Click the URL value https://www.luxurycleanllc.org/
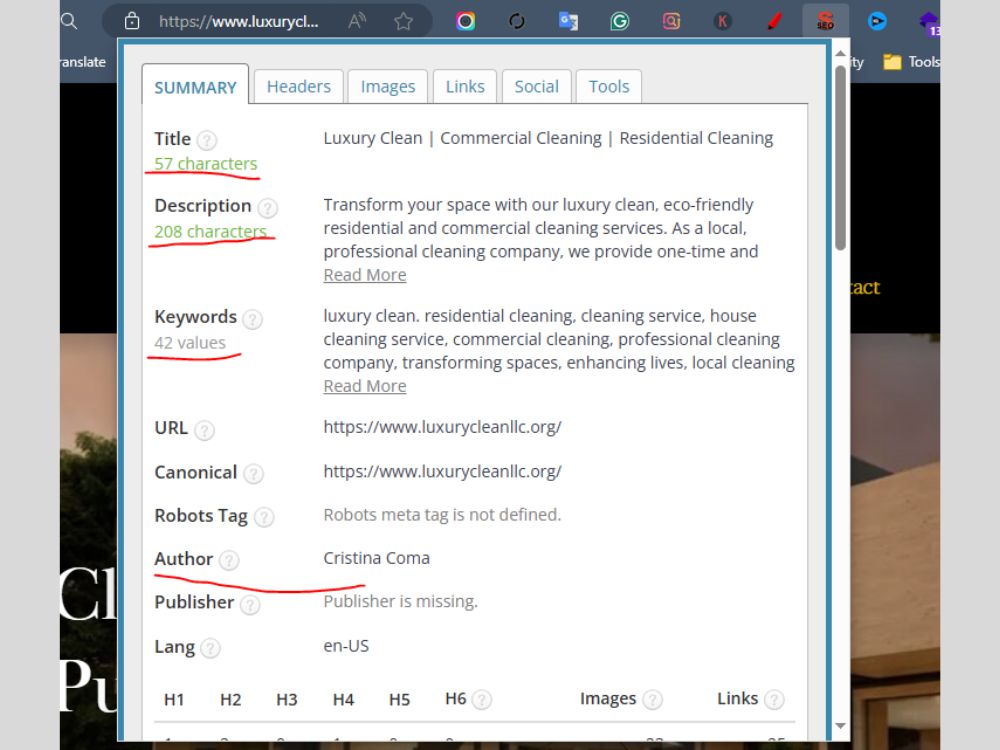The image size is (1000, 750). [442, 427]
